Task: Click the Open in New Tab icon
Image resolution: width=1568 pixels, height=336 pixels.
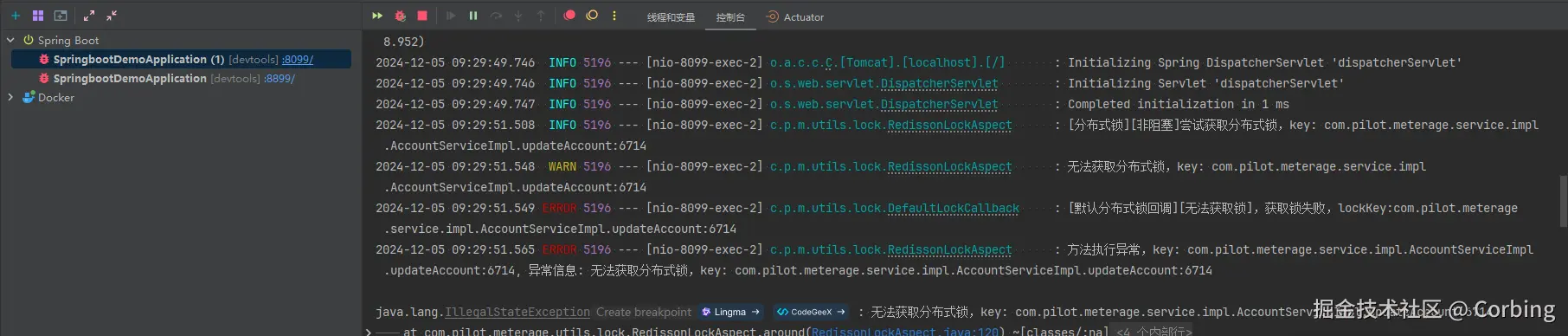Action: click(61, 16)
